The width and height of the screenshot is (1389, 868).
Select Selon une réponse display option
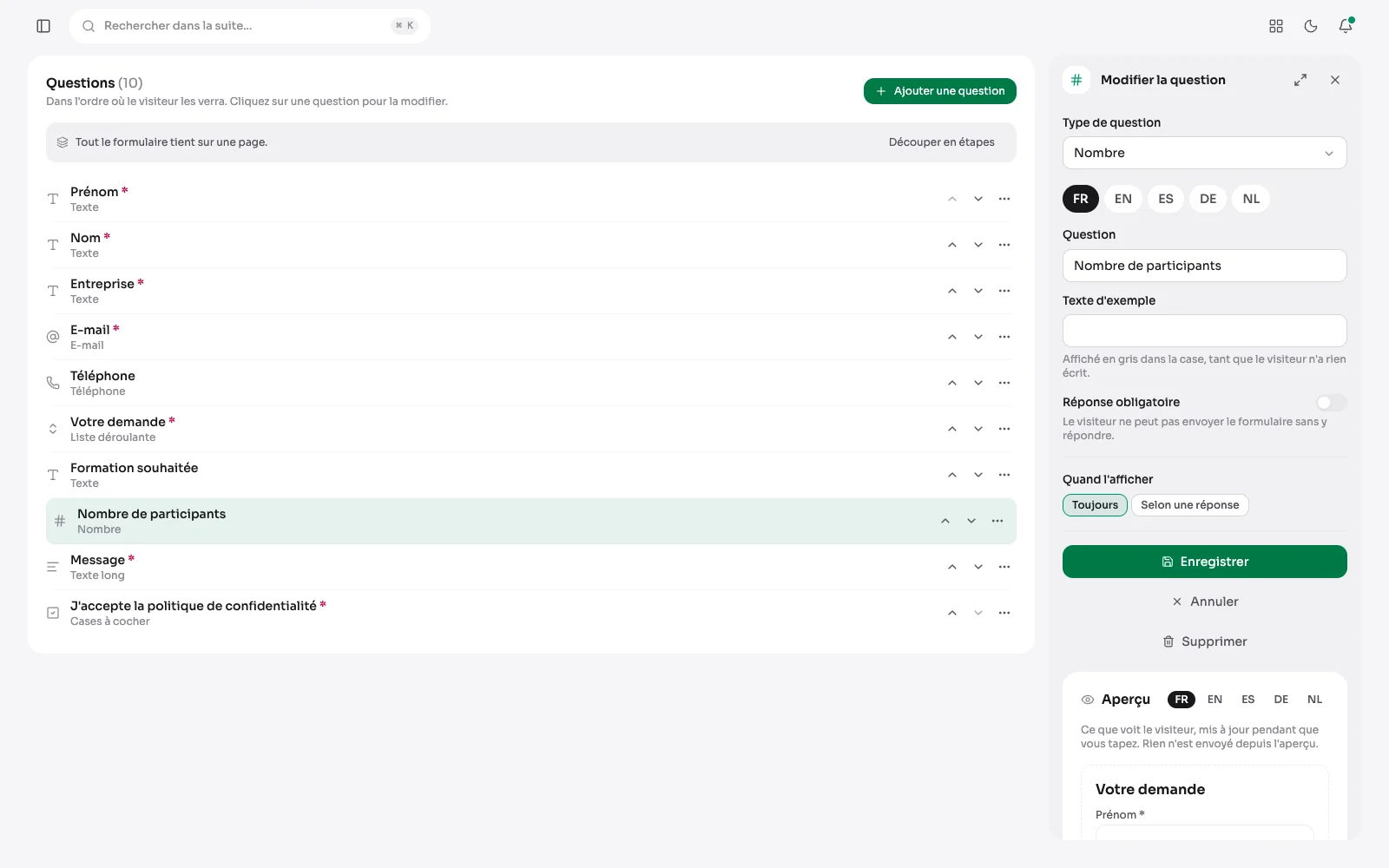pos(1189,505)
